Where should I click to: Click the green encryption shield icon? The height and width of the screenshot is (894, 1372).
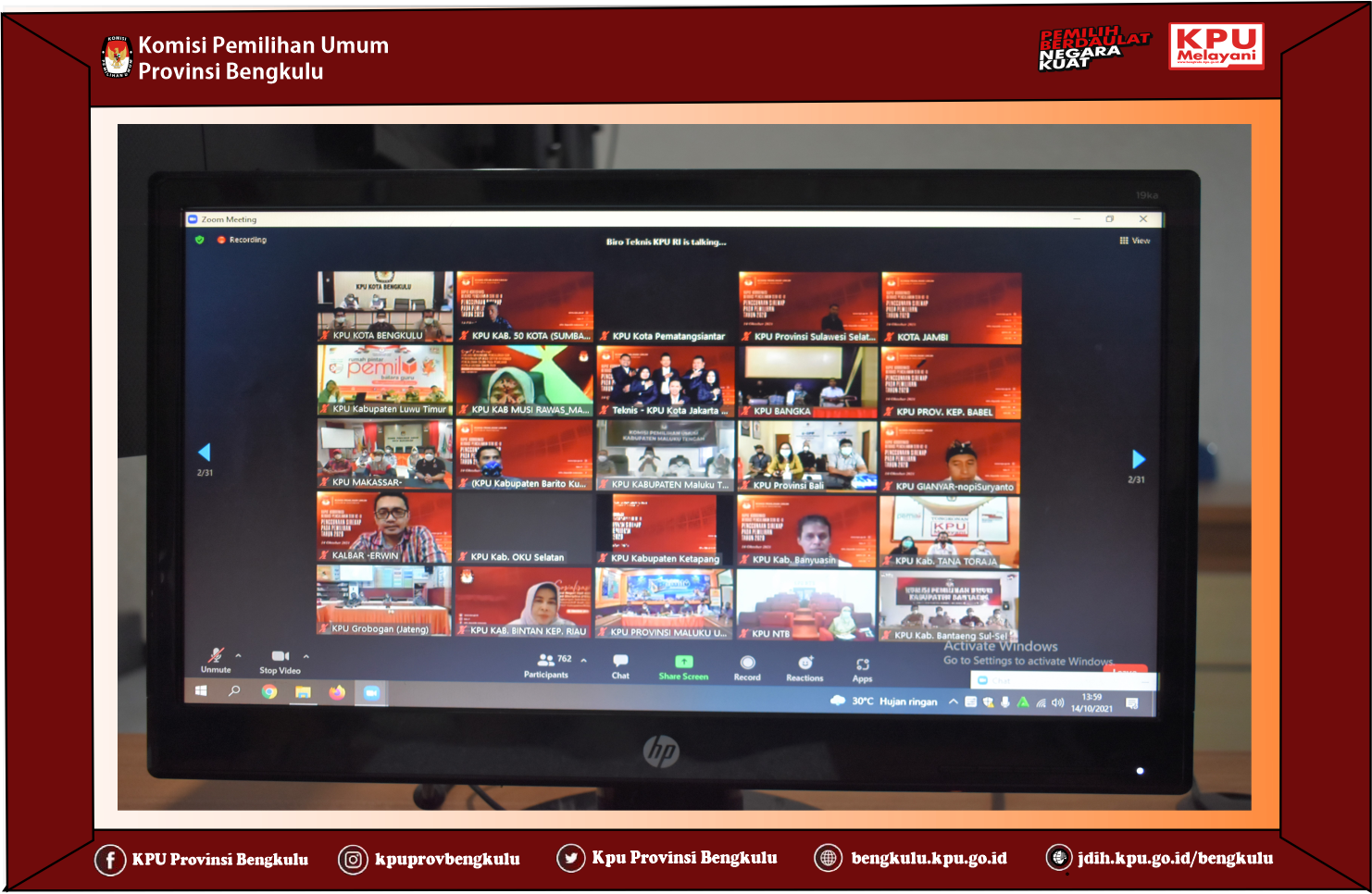pyautogui.click(x=199, y=240)
